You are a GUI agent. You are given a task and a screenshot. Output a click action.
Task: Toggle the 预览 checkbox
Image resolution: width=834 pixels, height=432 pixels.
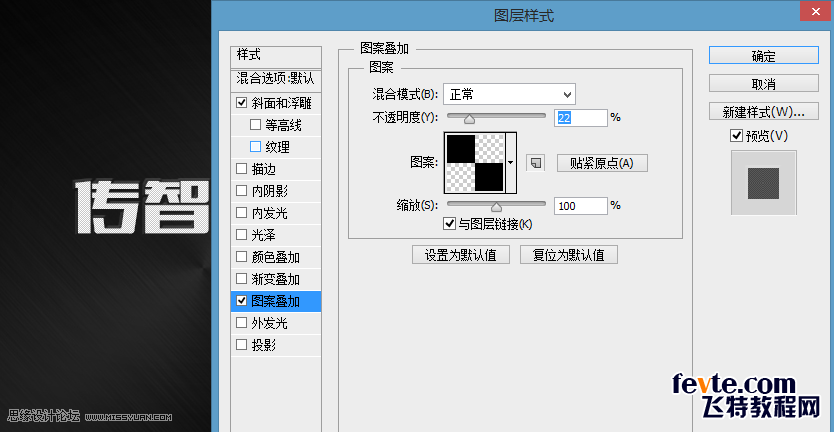(737, 136)
